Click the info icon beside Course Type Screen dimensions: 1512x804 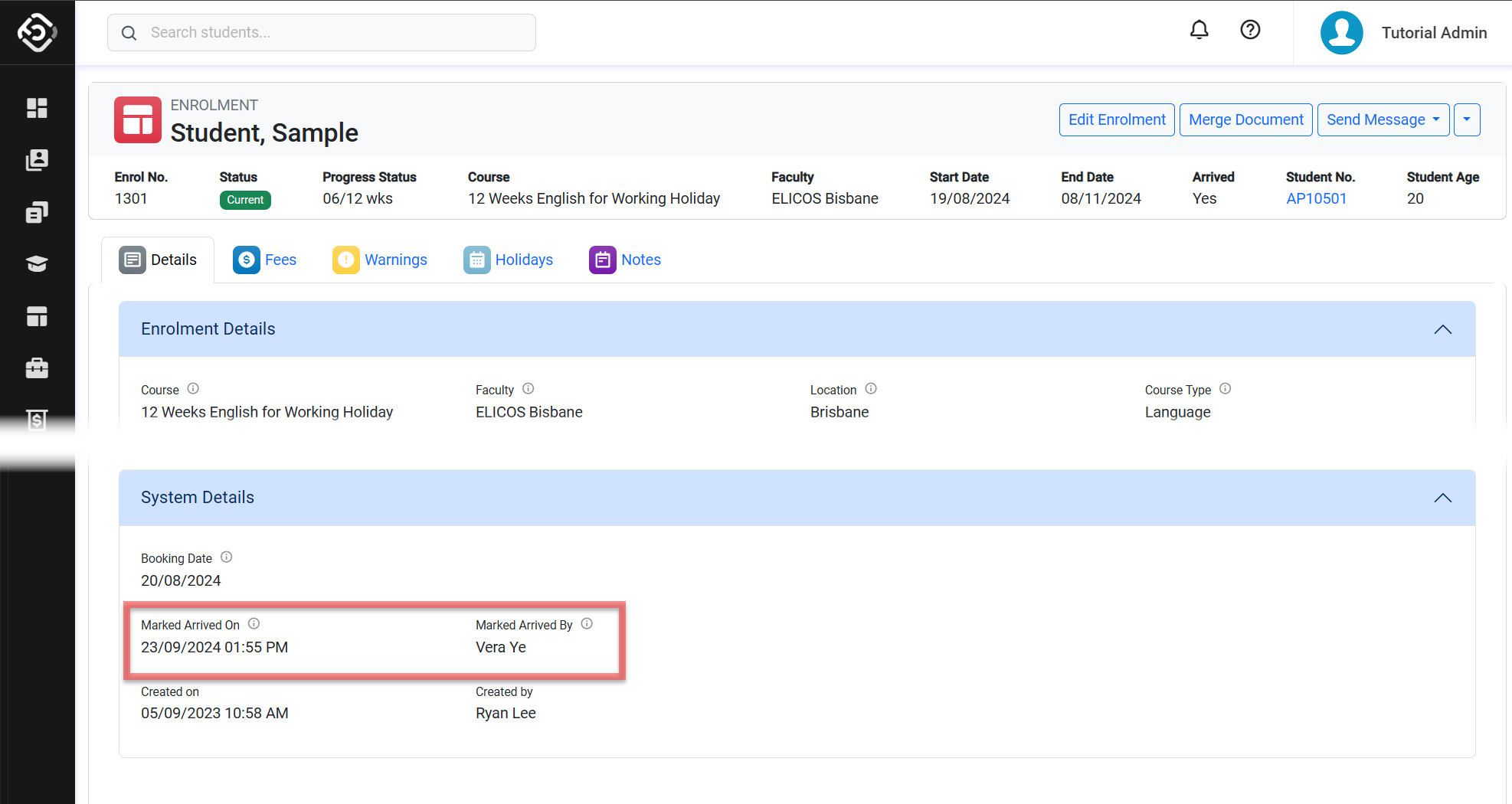(x=1226, y=389)
